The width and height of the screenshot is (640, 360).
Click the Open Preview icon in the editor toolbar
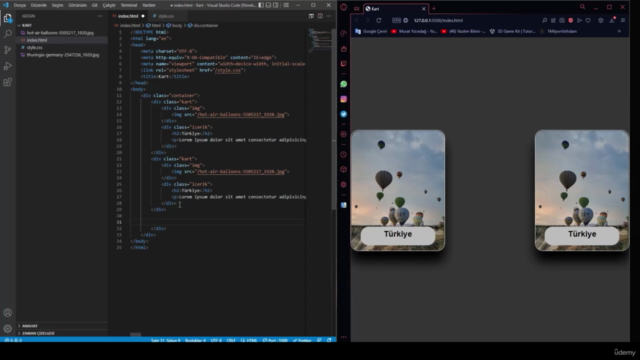(311, 16)
